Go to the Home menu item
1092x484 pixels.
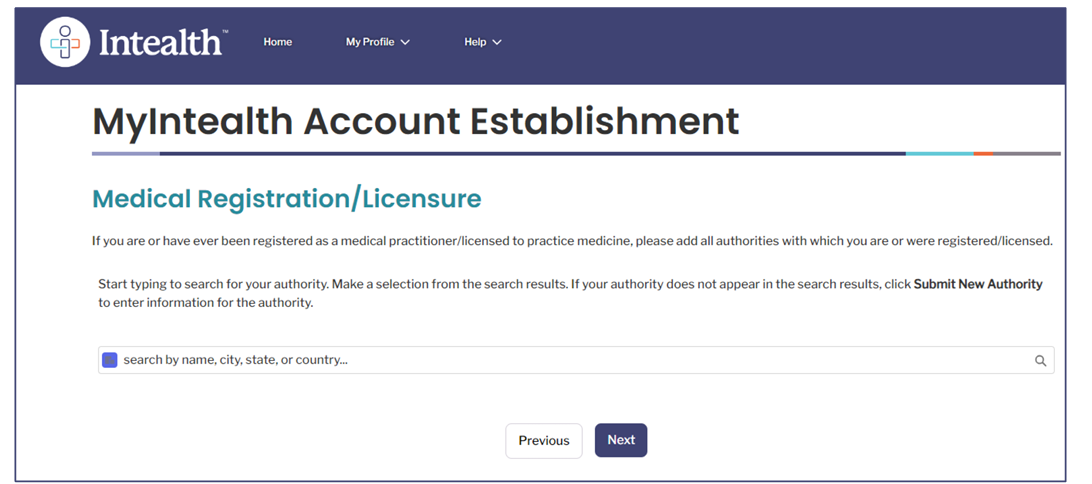[277, 42]
